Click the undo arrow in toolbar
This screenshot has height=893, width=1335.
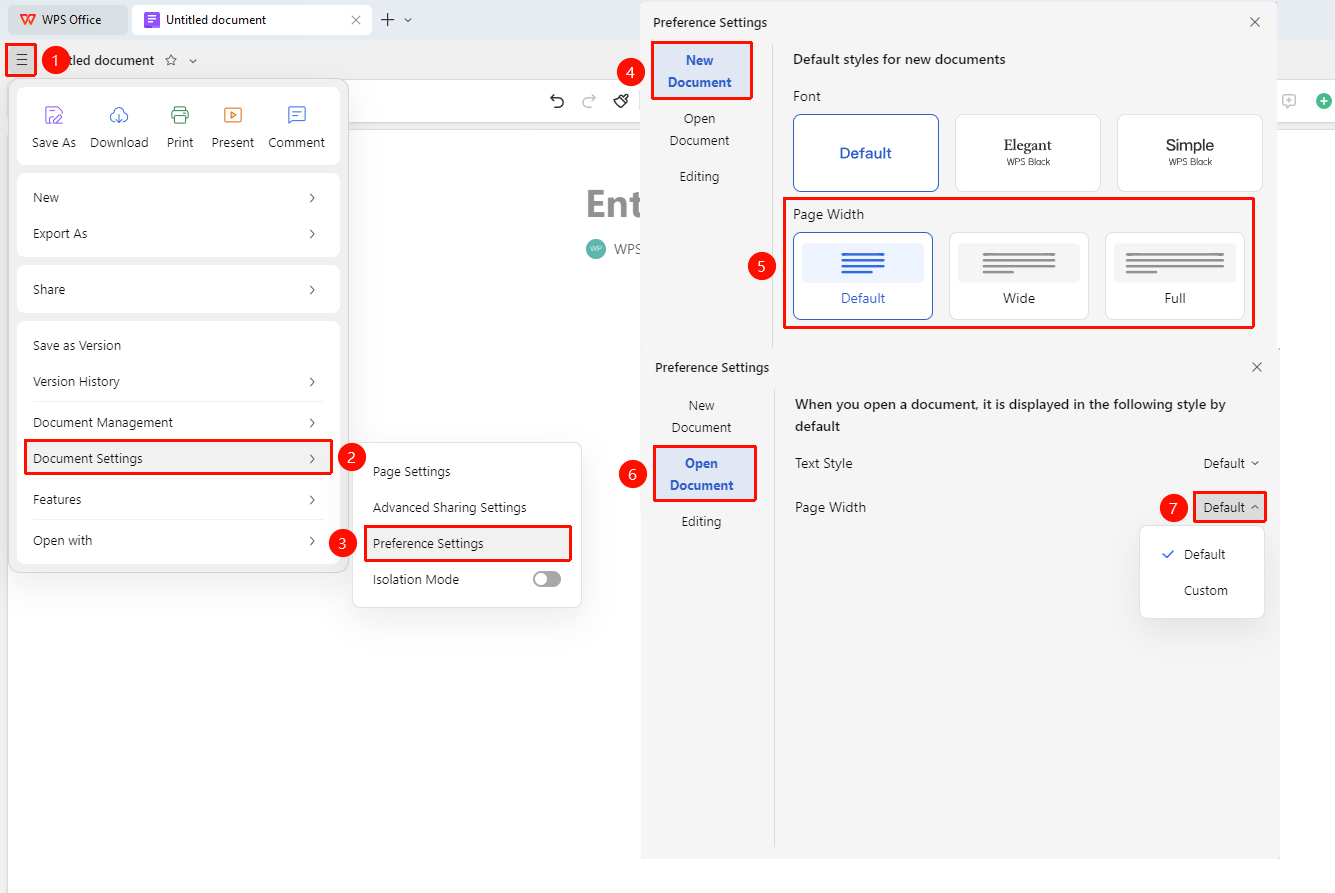click(557, 101)
